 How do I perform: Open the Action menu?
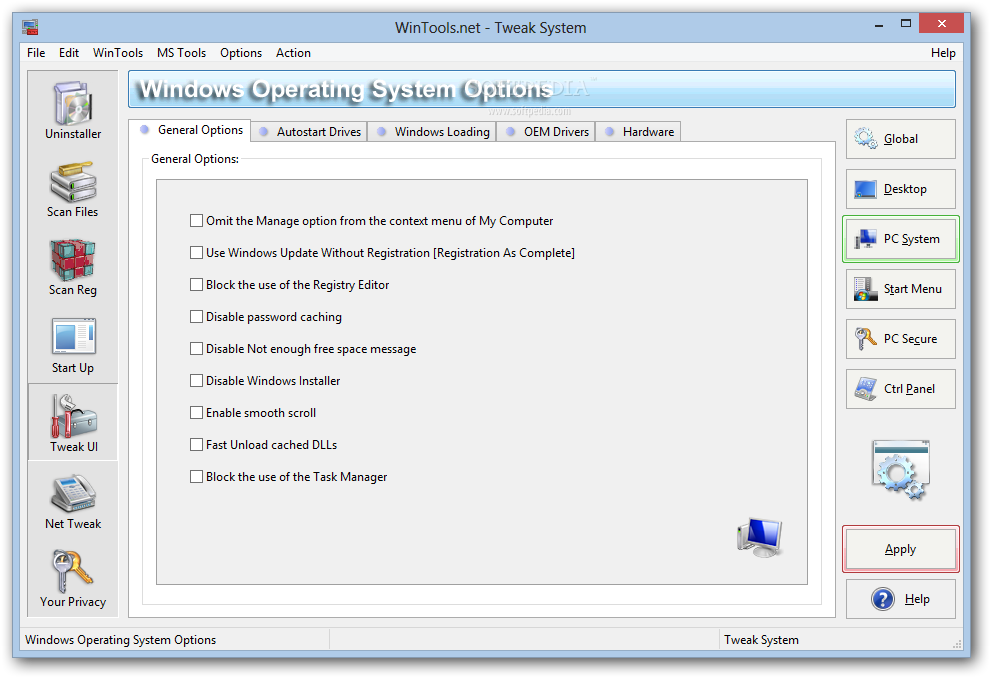(293, 53)
